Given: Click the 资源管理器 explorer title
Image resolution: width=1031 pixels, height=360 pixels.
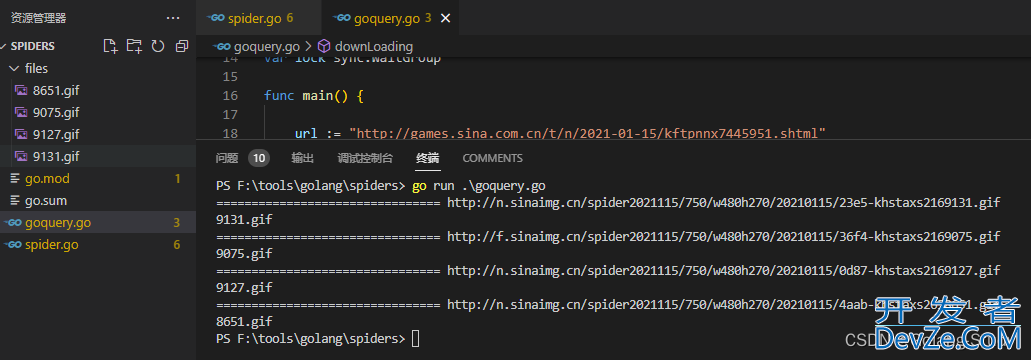Looking at the screenshot, I should [x=38, y=18].
